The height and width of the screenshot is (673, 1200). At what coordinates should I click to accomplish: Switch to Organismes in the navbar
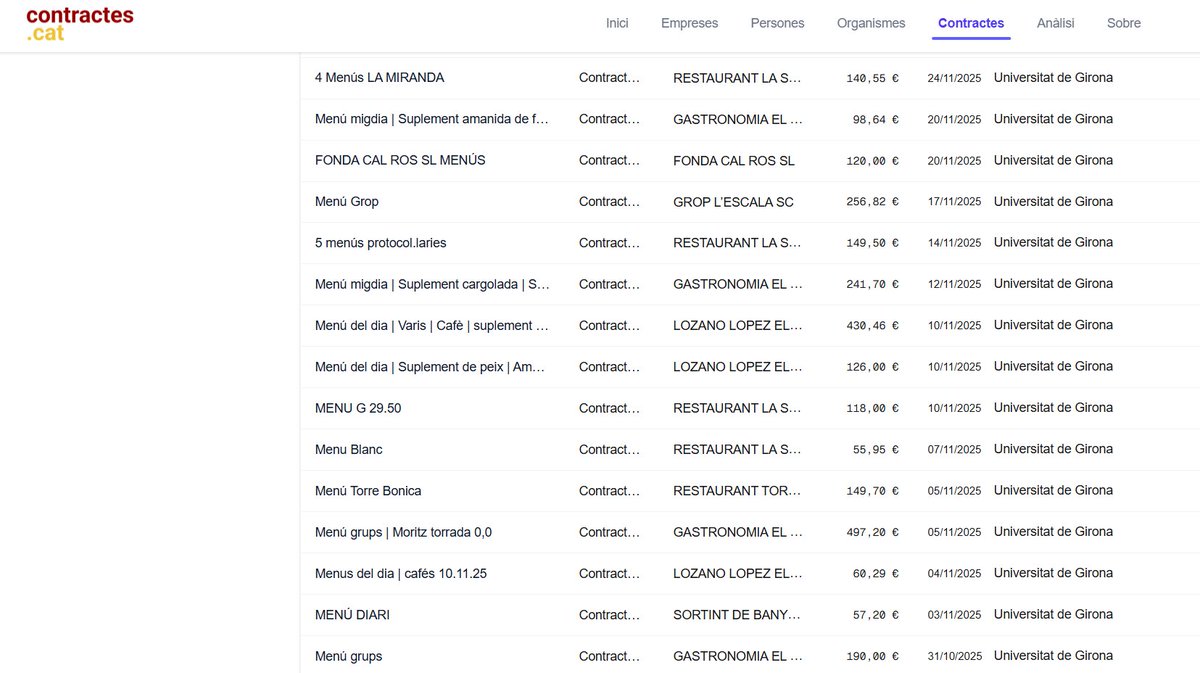coord(871,23)
